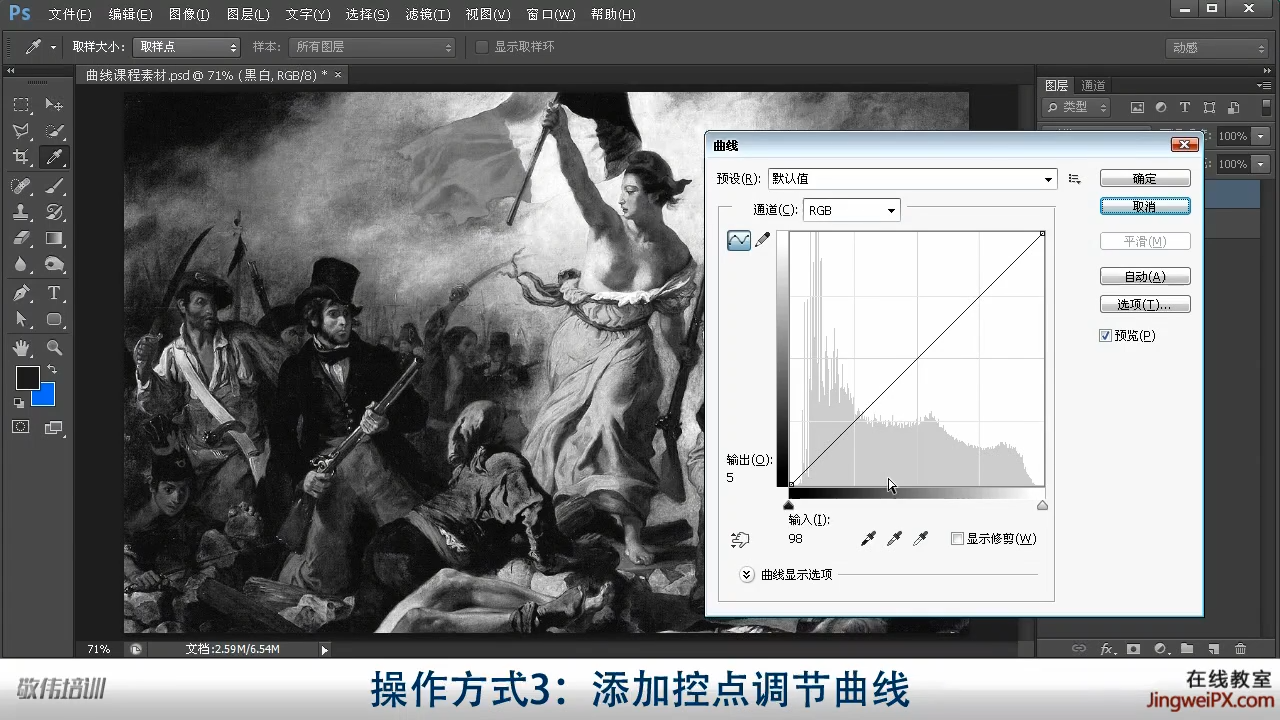
Task: Reset default foreground and background colors
Action: tap(18, 402)
